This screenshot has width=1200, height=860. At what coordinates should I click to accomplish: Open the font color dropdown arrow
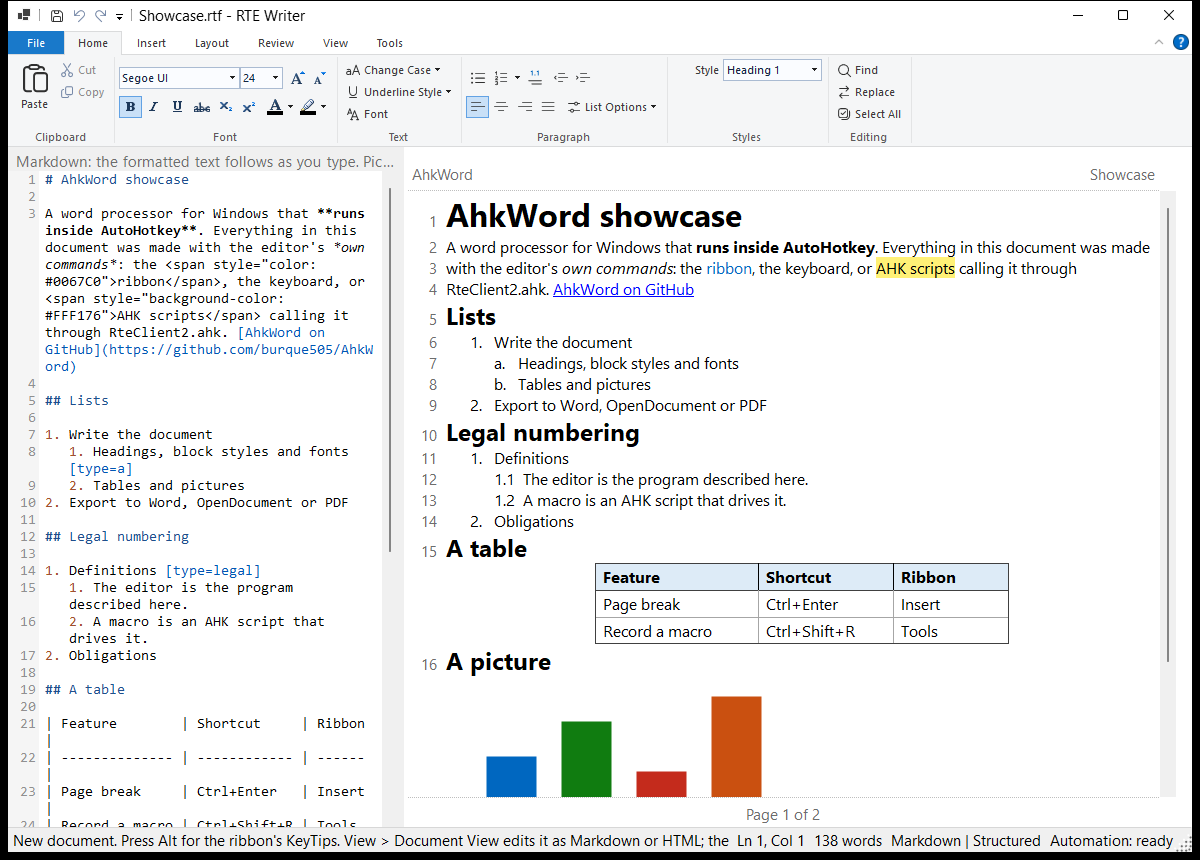pos(290,107)
